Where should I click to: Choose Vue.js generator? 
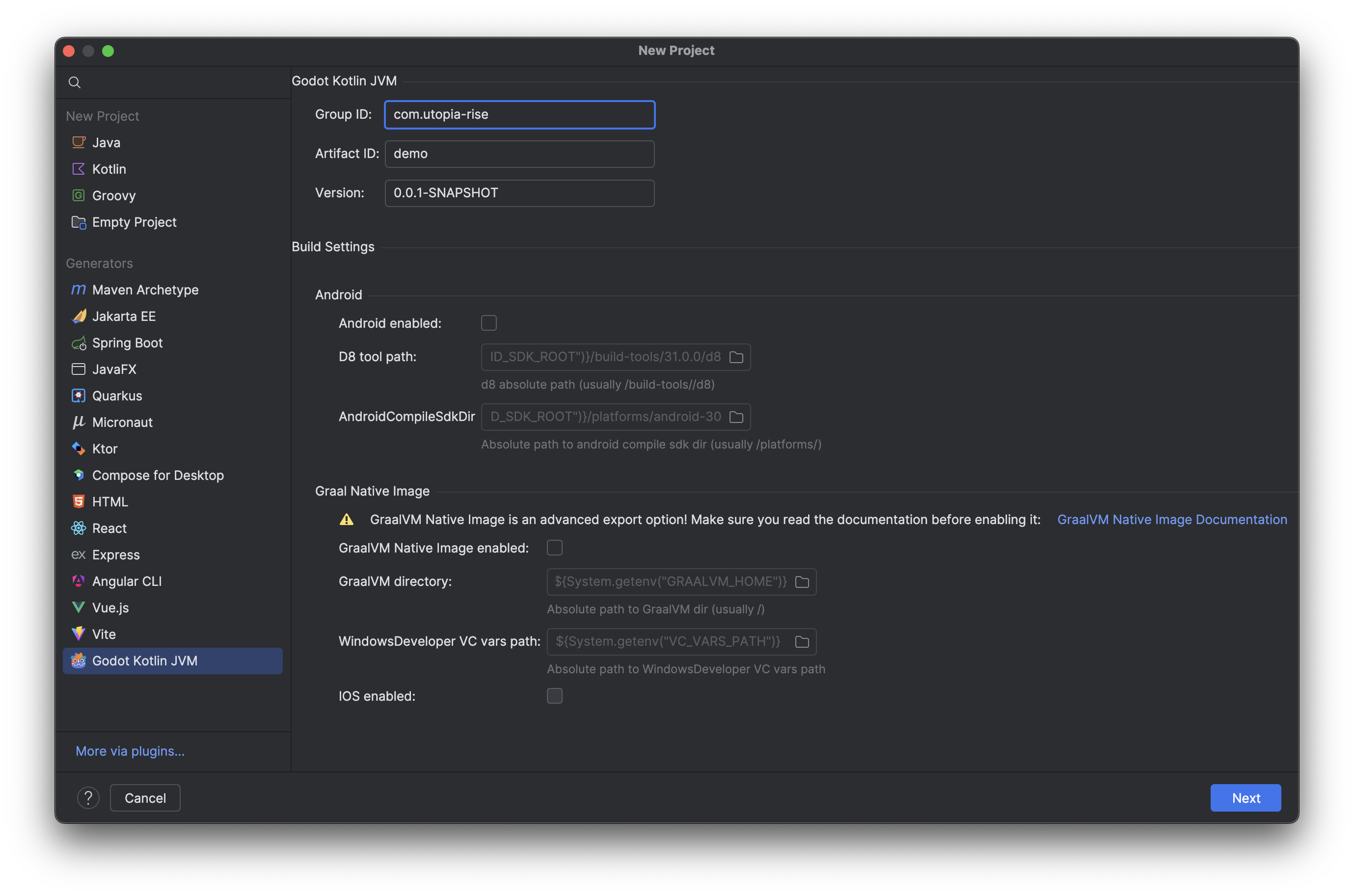click(x=173, y=608)
